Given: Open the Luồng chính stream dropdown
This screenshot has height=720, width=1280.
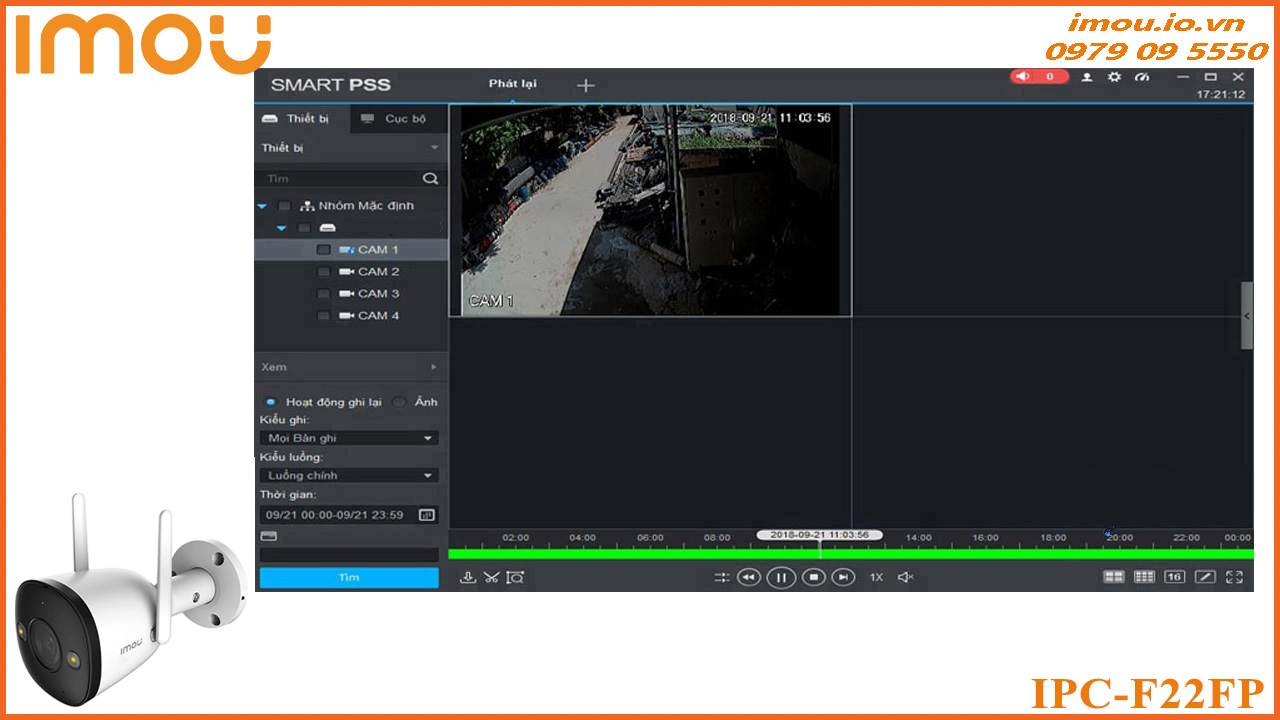Looking at the screenshot, I should (348, 475).
